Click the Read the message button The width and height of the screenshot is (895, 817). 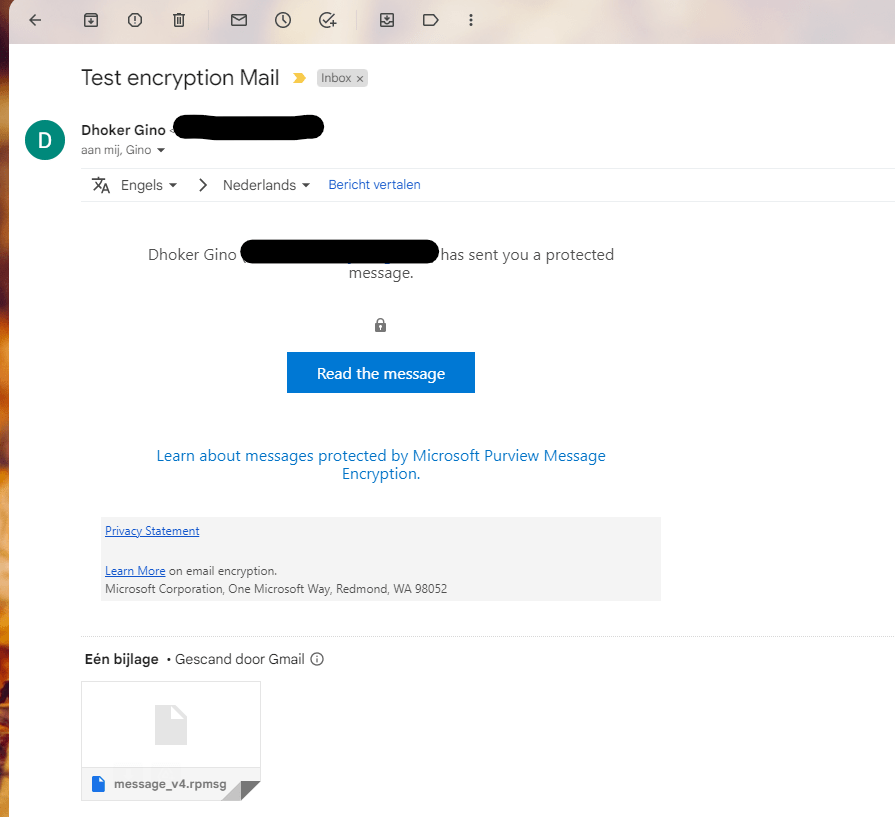[x=380, y=373]
